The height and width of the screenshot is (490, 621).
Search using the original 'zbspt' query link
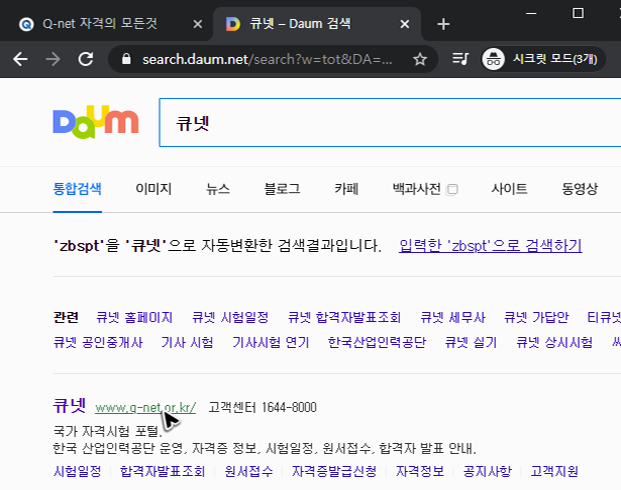tap(490, 246)
